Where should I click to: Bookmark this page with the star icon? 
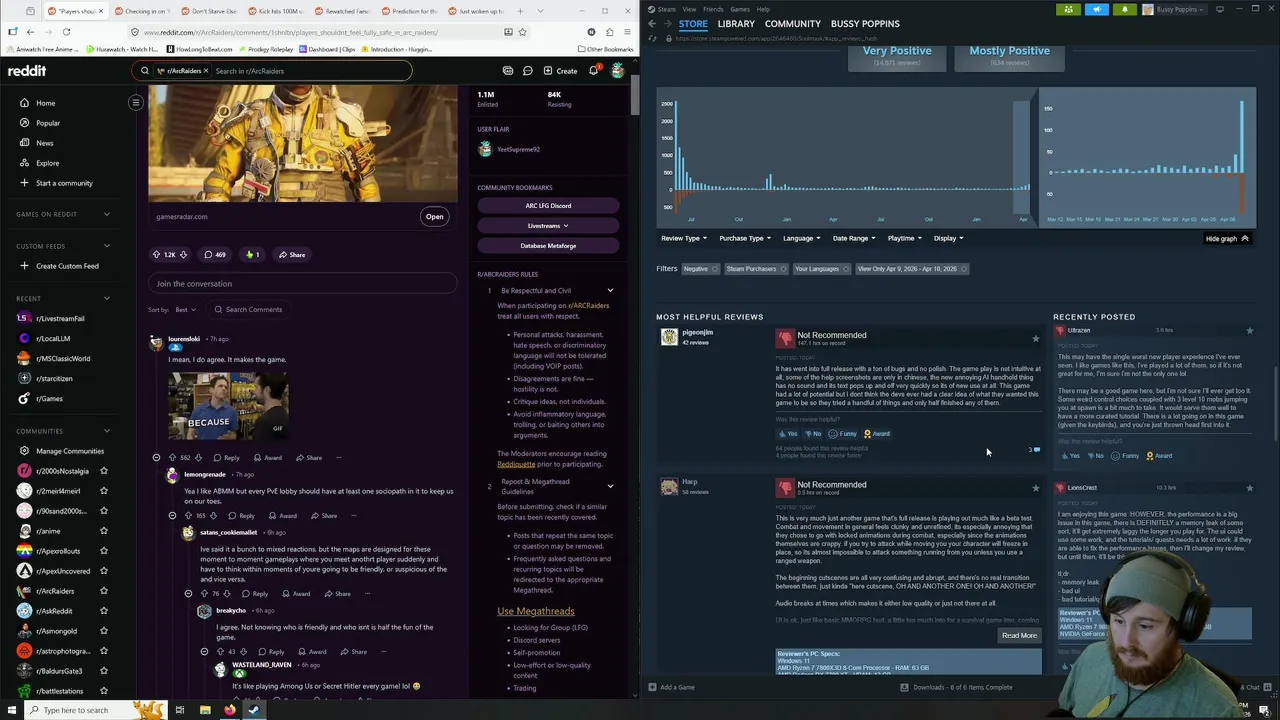(524, 32)
